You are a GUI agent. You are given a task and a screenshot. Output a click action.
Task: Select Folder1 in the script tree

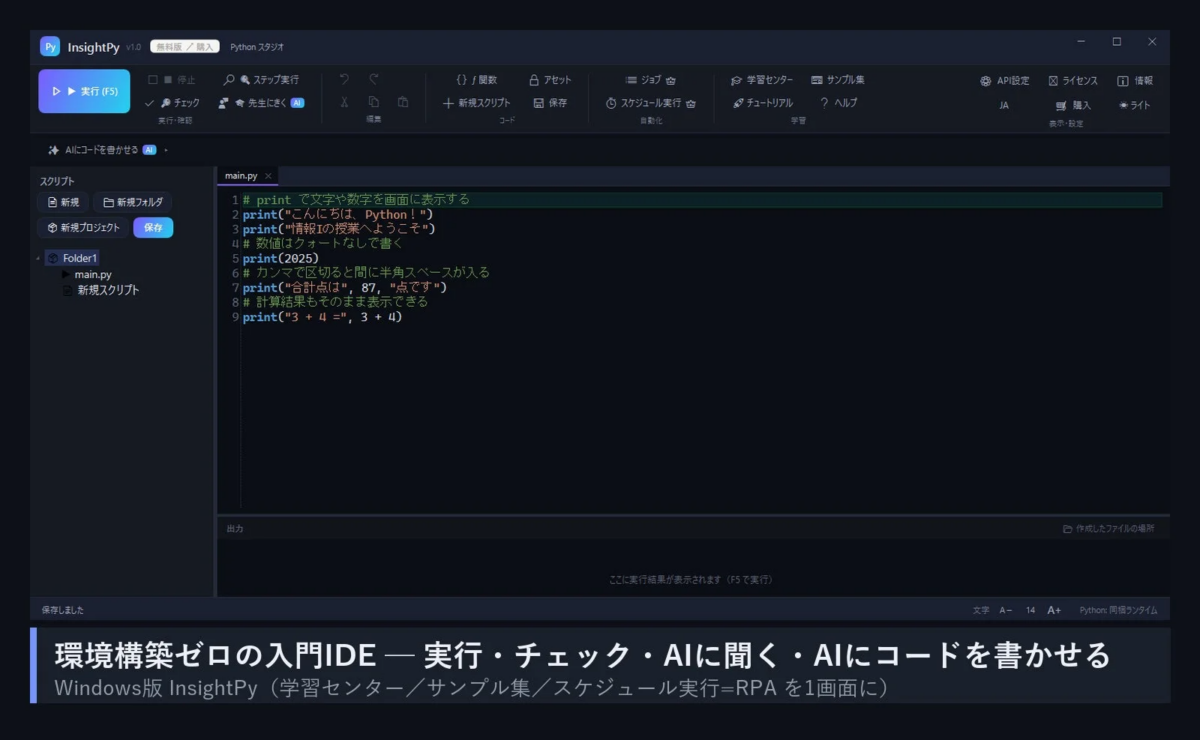pos(73,258)
